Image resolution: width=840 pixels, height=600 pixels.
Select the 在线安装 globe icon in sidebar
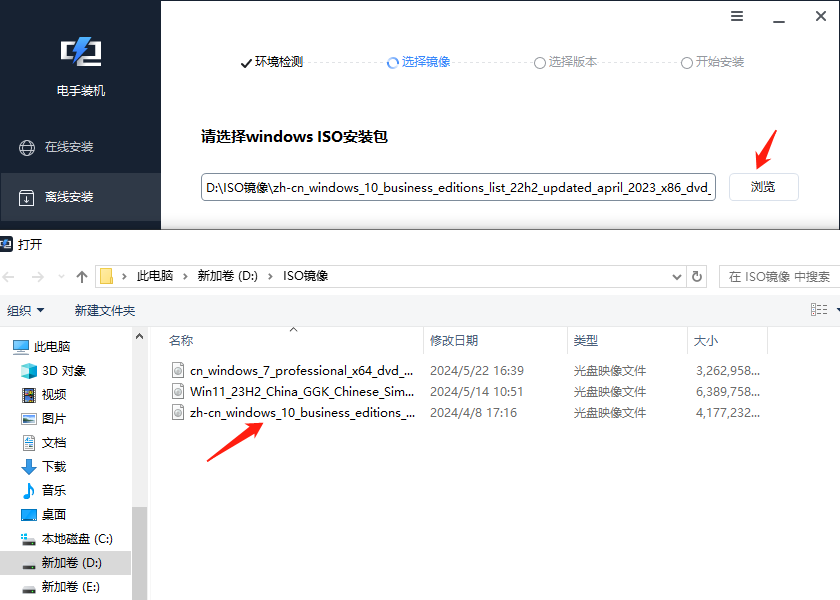click(x=27, y=146)
